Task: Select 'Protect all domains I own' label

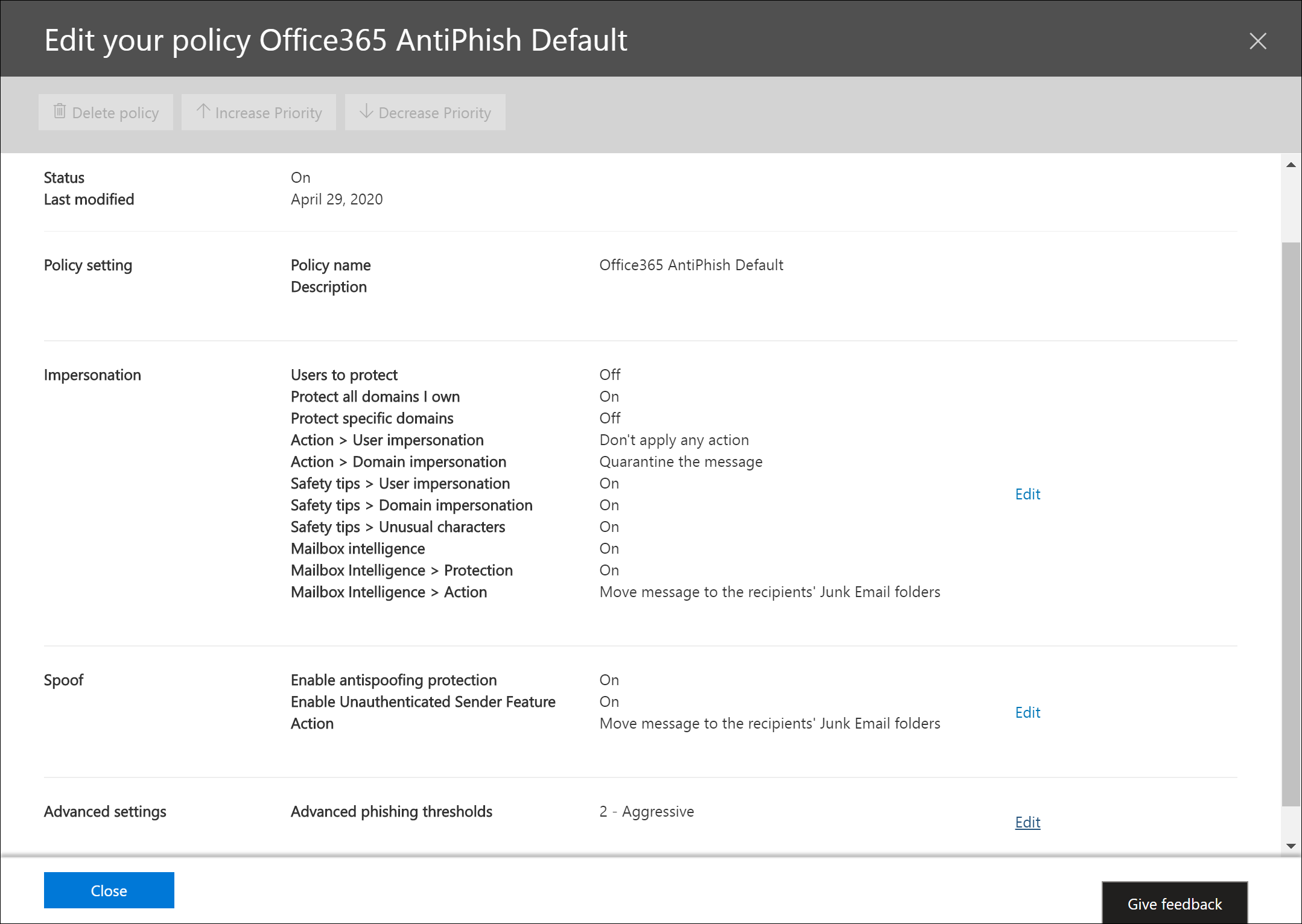Action: tap(375, 397)
